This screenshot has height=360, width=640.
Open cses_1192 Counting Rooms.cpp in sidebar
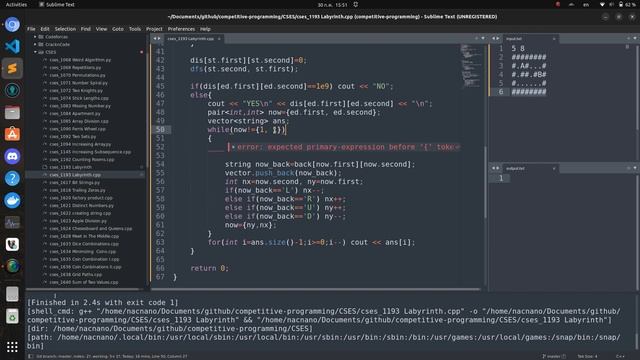[x=82, y=159]
